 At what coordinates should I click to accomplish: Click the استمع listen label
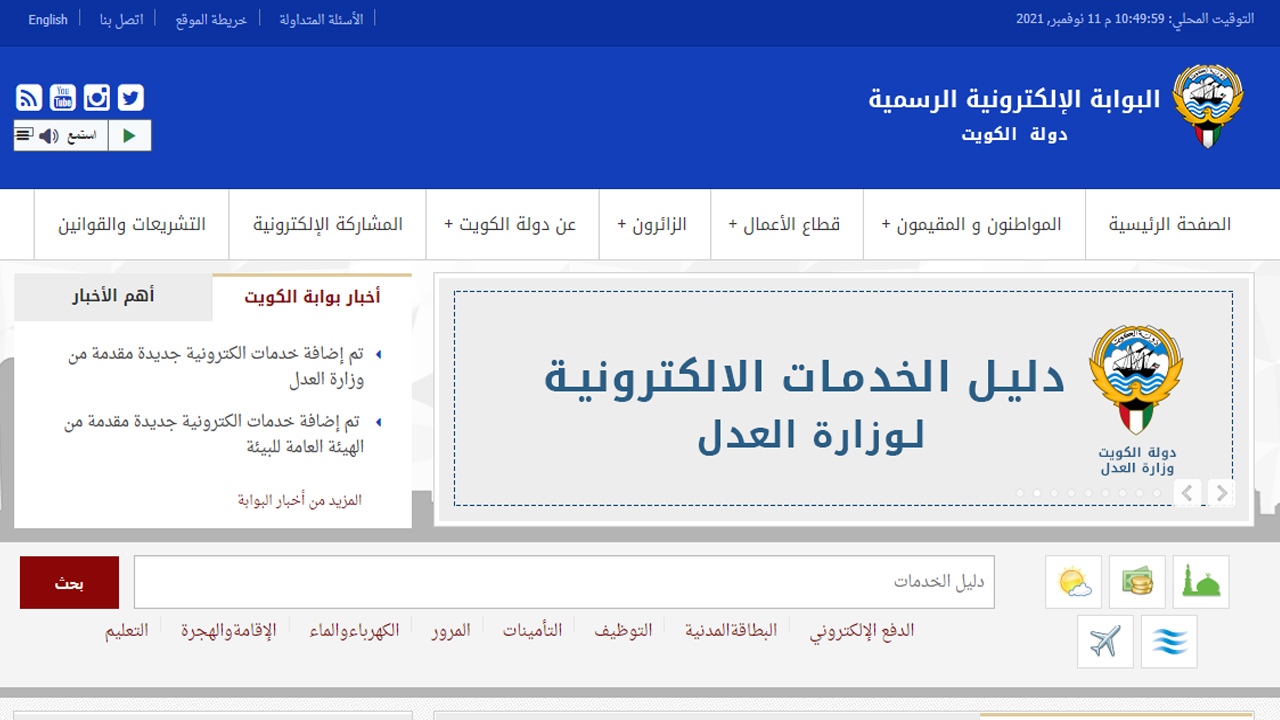click(82, 136)
